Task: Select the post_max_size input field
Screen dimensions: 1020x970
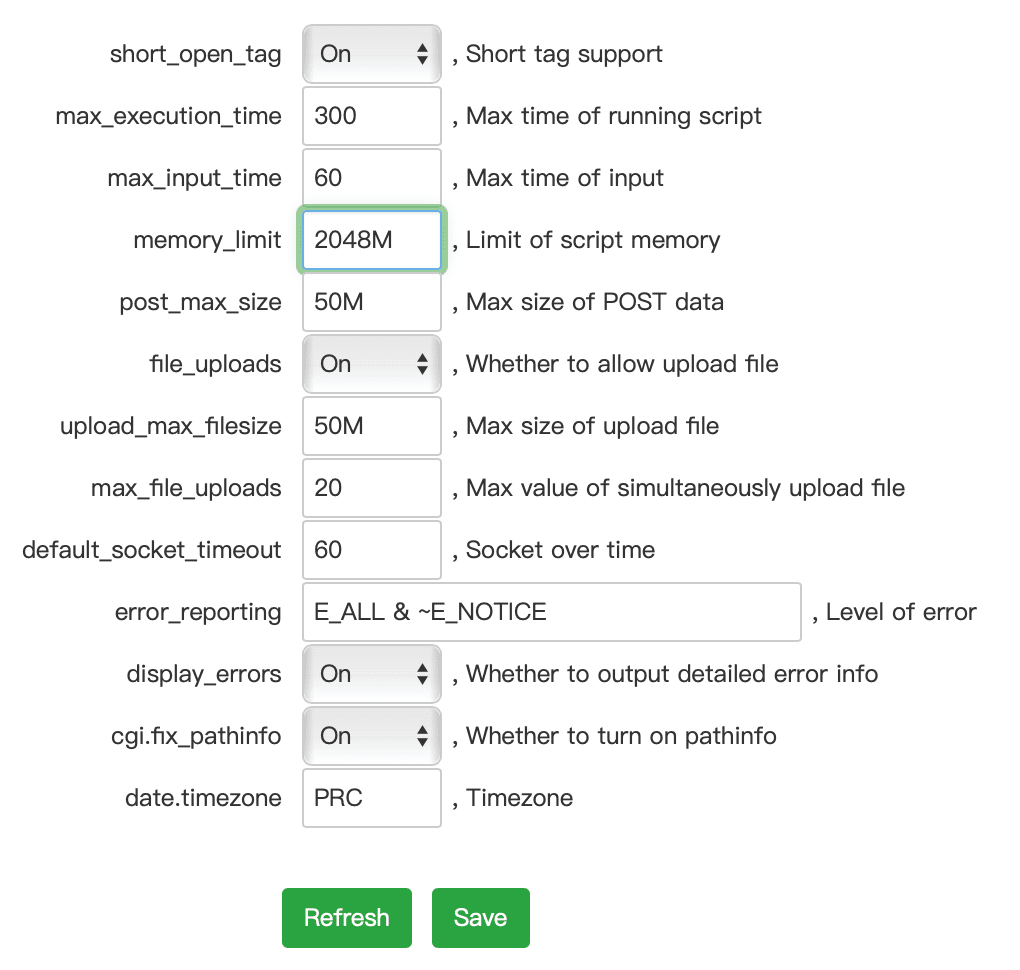Action: tap(371, 302)
